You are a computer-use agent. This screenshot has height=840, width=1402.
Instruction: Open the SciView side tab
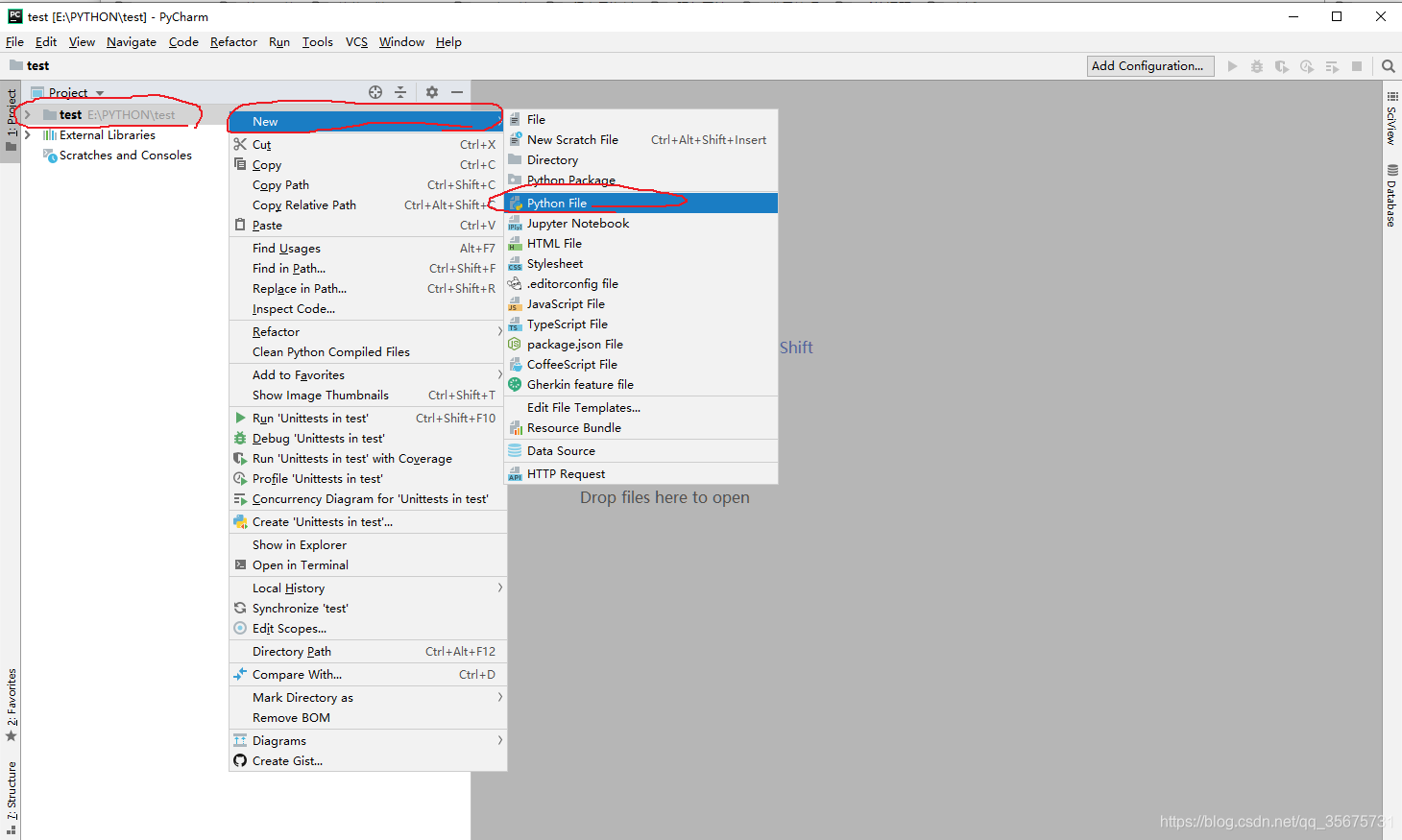1391,118
